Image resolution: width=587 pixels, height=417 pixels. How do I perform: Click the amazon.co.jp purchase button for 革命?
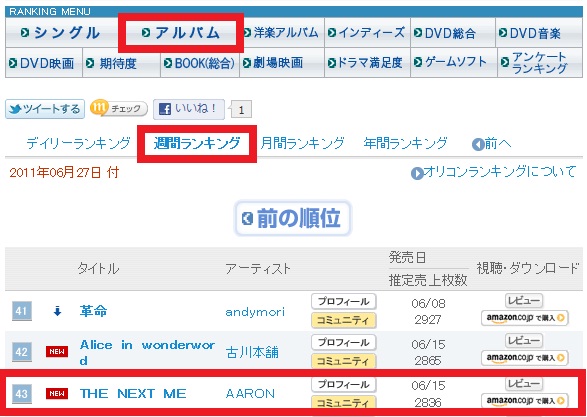(x=524, y=318)
